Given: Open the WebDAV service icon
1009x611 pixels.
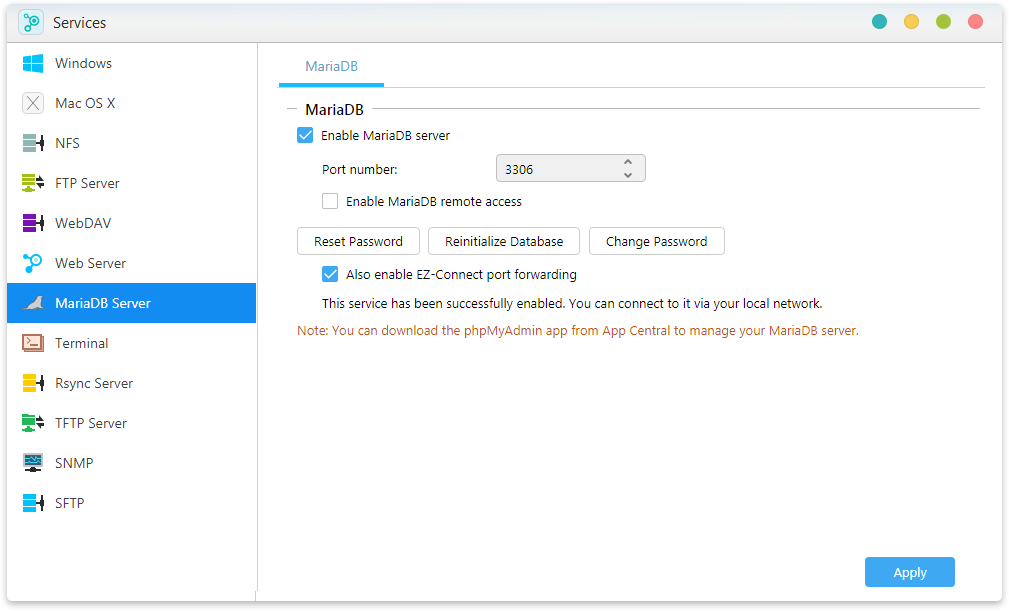Looking at the screenshot, I should pos(33,223).
